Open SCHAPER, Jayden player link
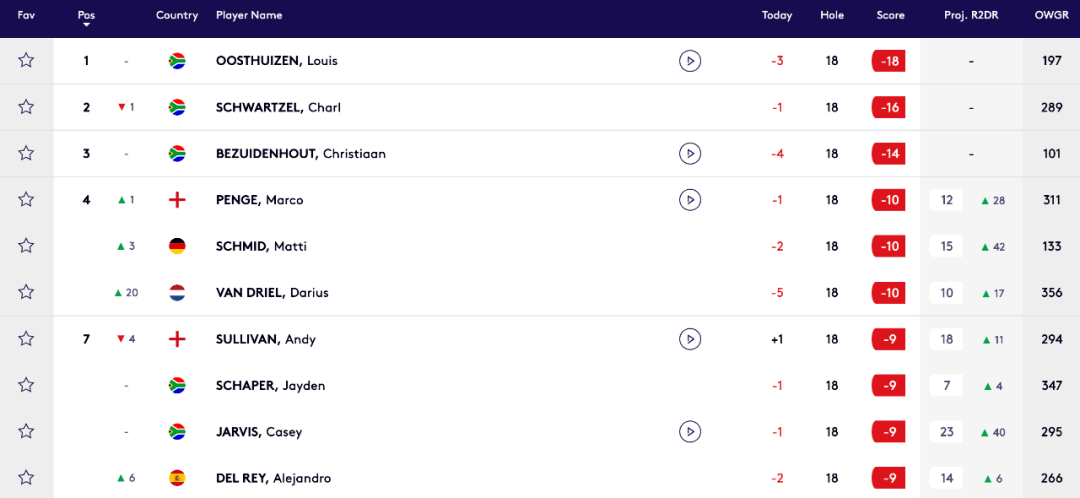Screen dimensions: 1080x498 (270, 386)
